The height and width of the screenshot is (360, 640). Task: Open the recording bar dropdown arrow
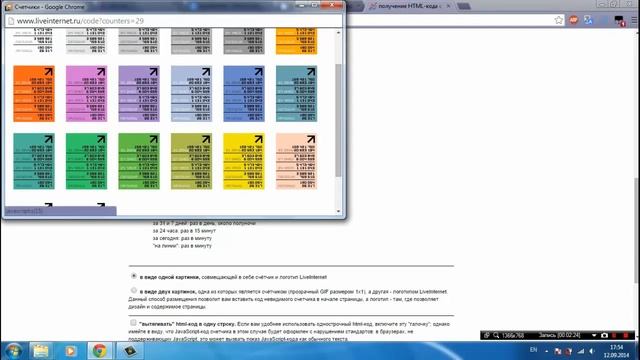coord(594,336)
